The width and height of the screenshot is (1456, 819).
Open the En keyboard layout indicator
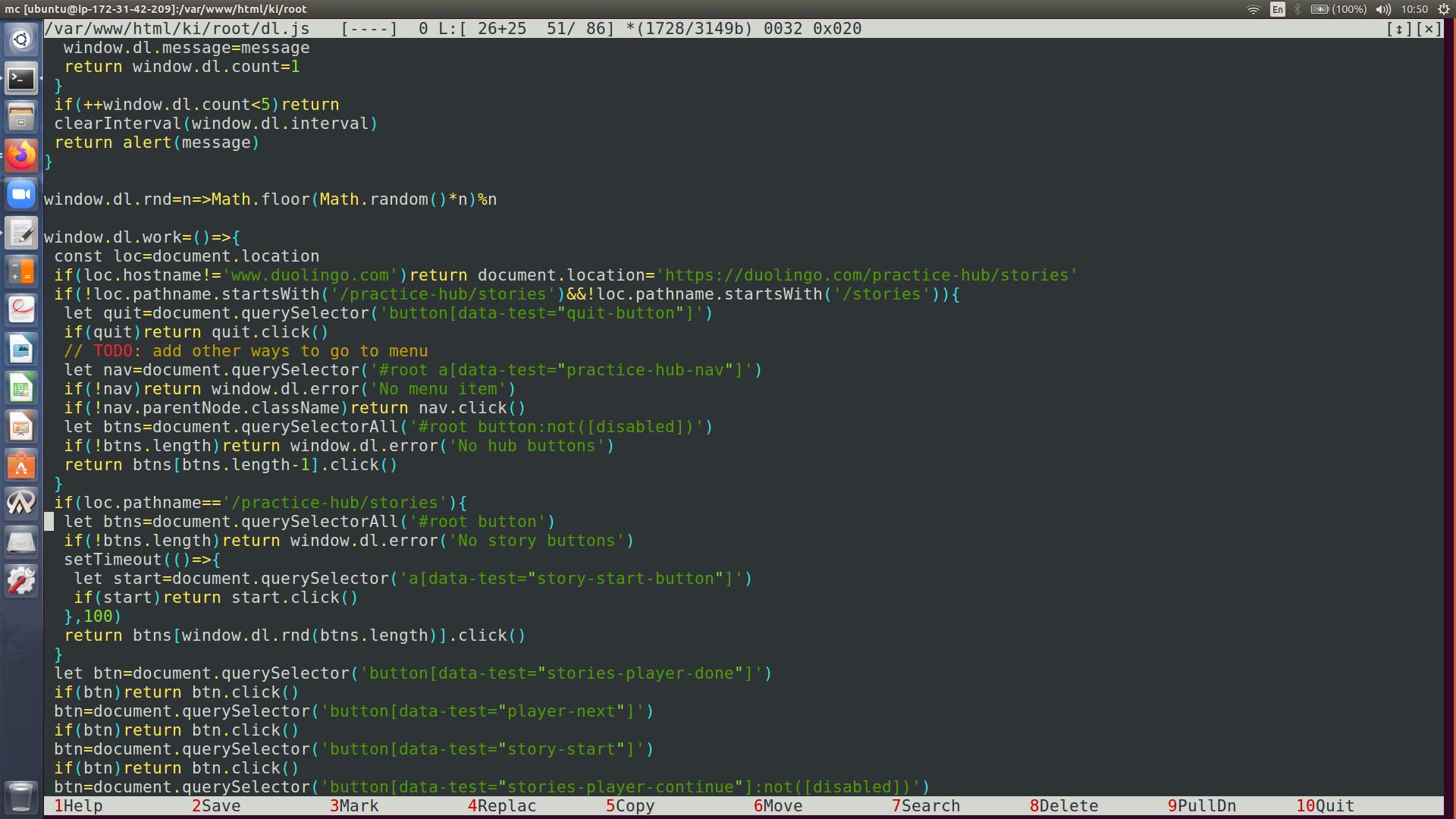tap(1278, 9)
